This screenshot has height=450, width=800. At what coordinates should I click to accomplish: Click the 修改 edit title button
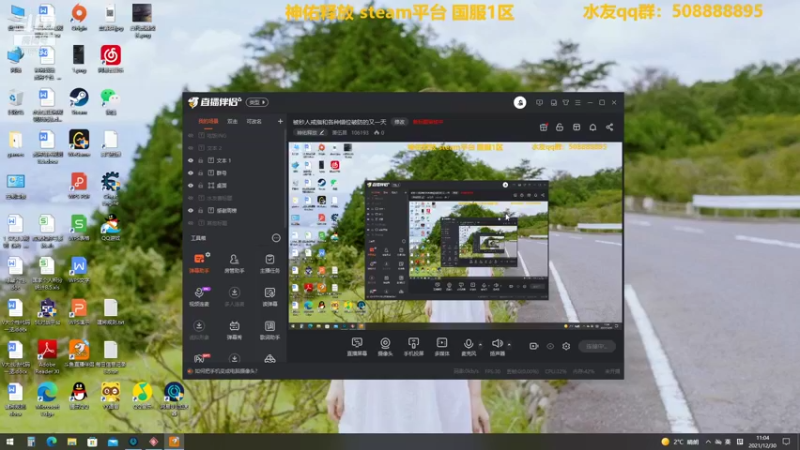tap(399, 122)
